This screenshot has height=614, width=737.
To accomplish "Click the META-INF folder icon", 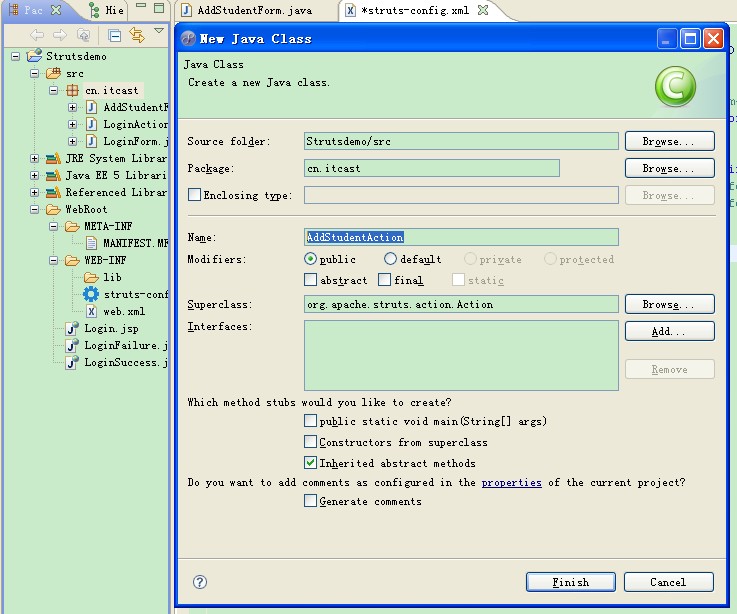I will tap(72, 227).
